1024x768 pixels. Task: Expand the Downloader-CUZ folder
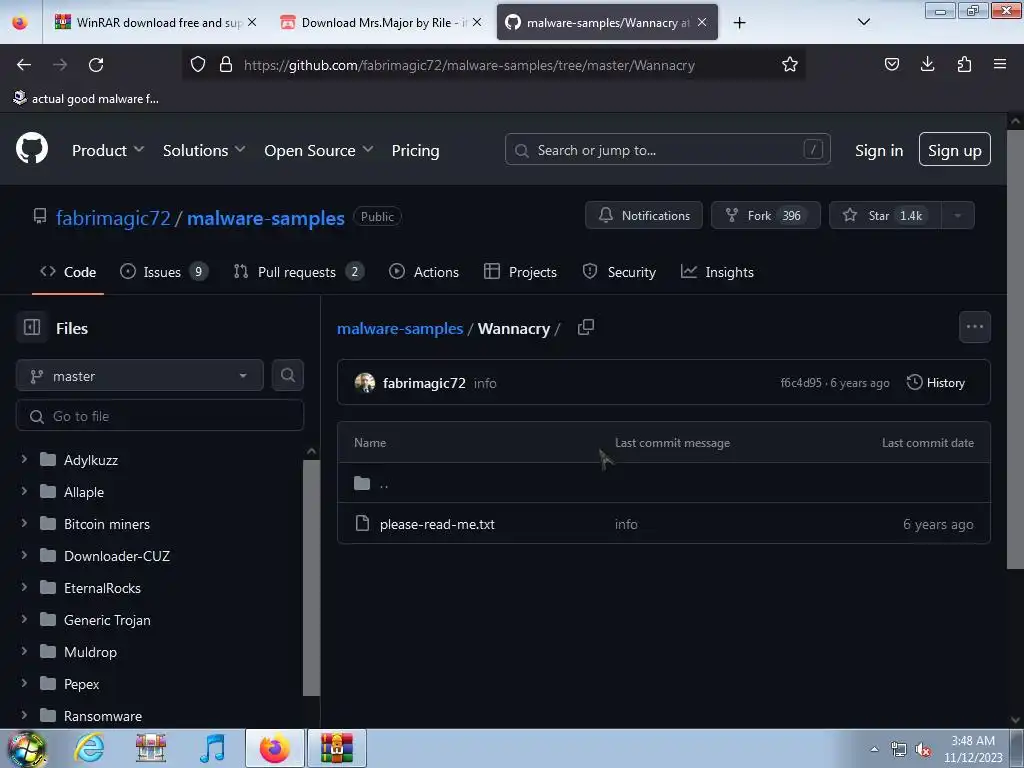pos(24,555)
